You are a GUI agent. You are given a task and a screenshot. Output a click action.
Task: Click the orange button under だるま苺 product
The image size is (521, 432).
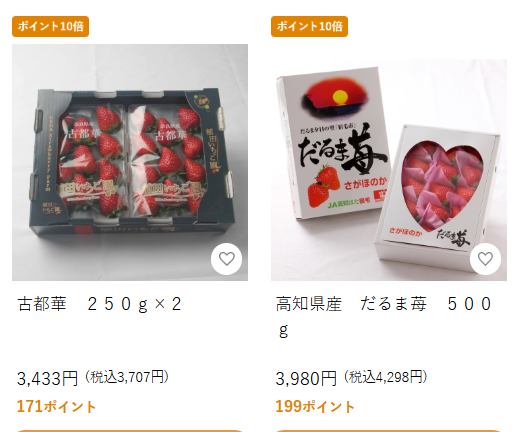click(x=389, y=431)
